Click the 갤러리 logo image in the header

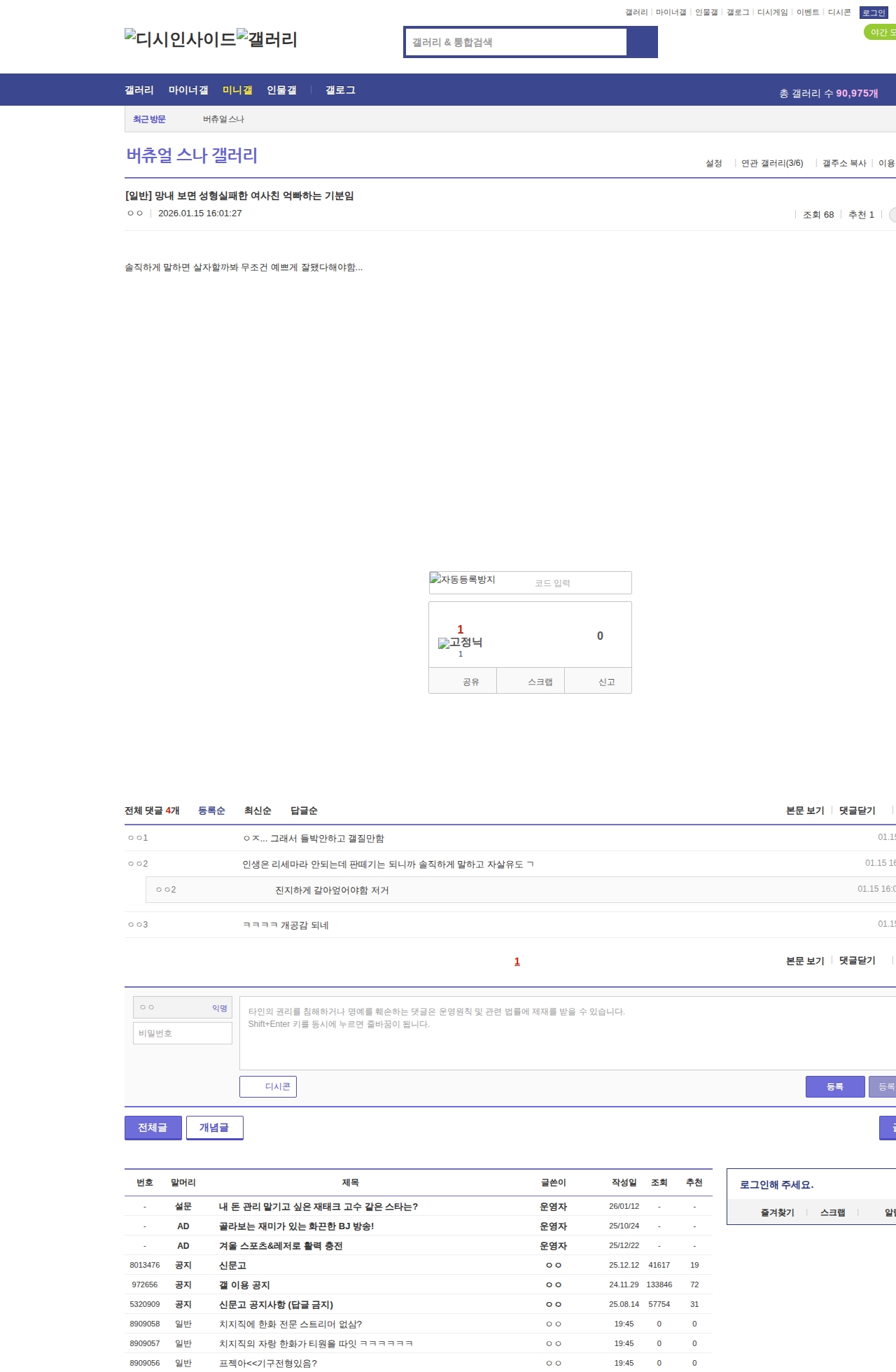pos(267,38)
